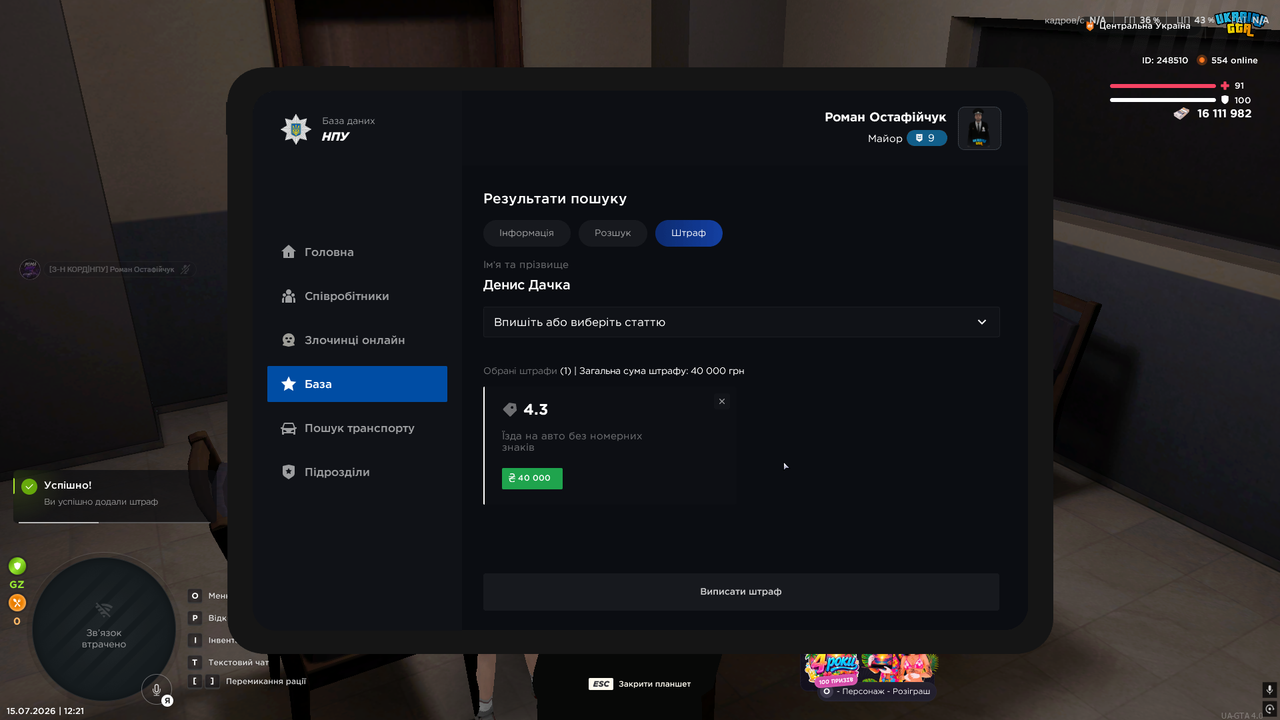1280x720 pixels.
Task: Click the ID: 248510 text
Action: pos(1165,60)
